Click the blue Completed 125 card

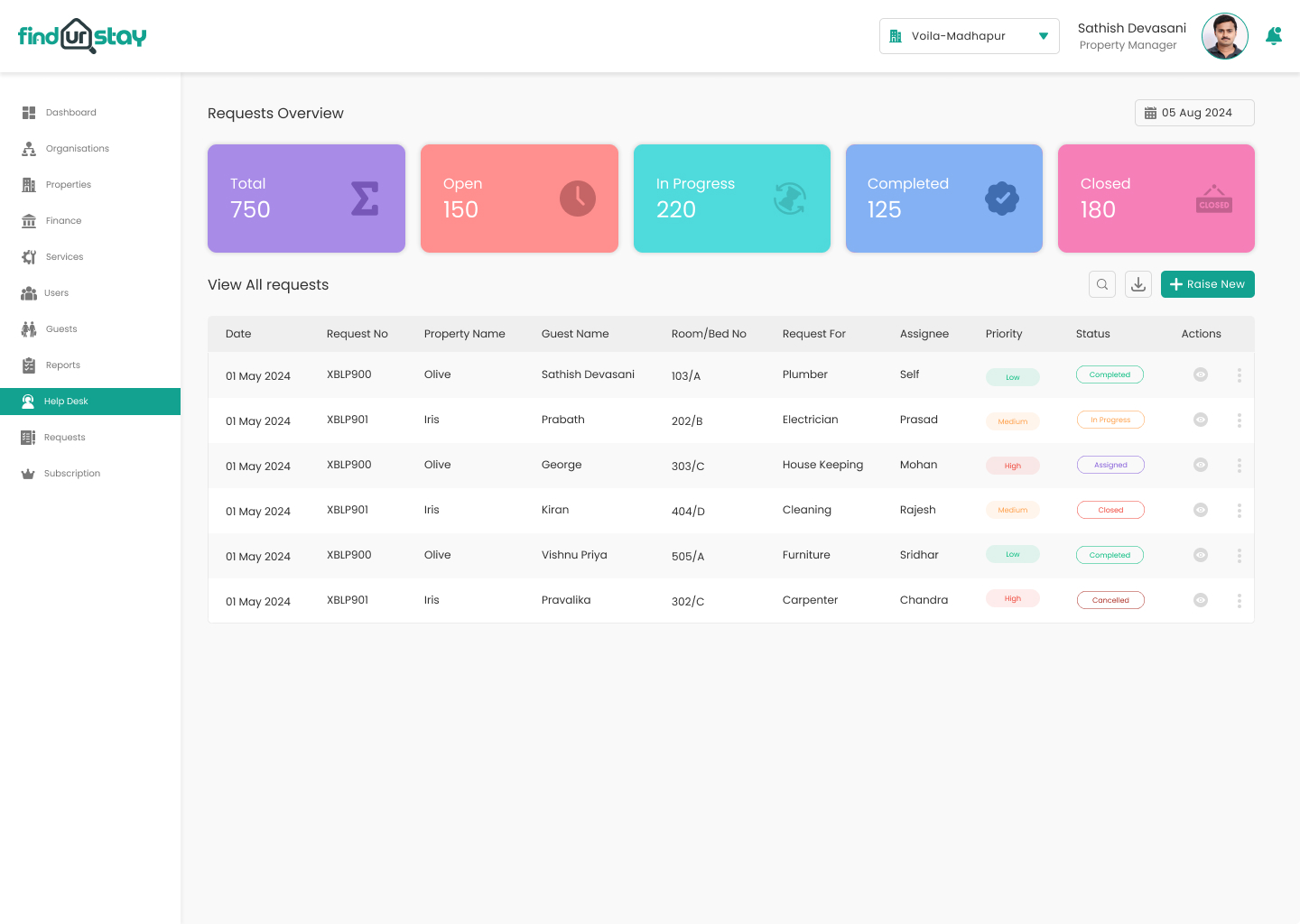click(944, 199)
